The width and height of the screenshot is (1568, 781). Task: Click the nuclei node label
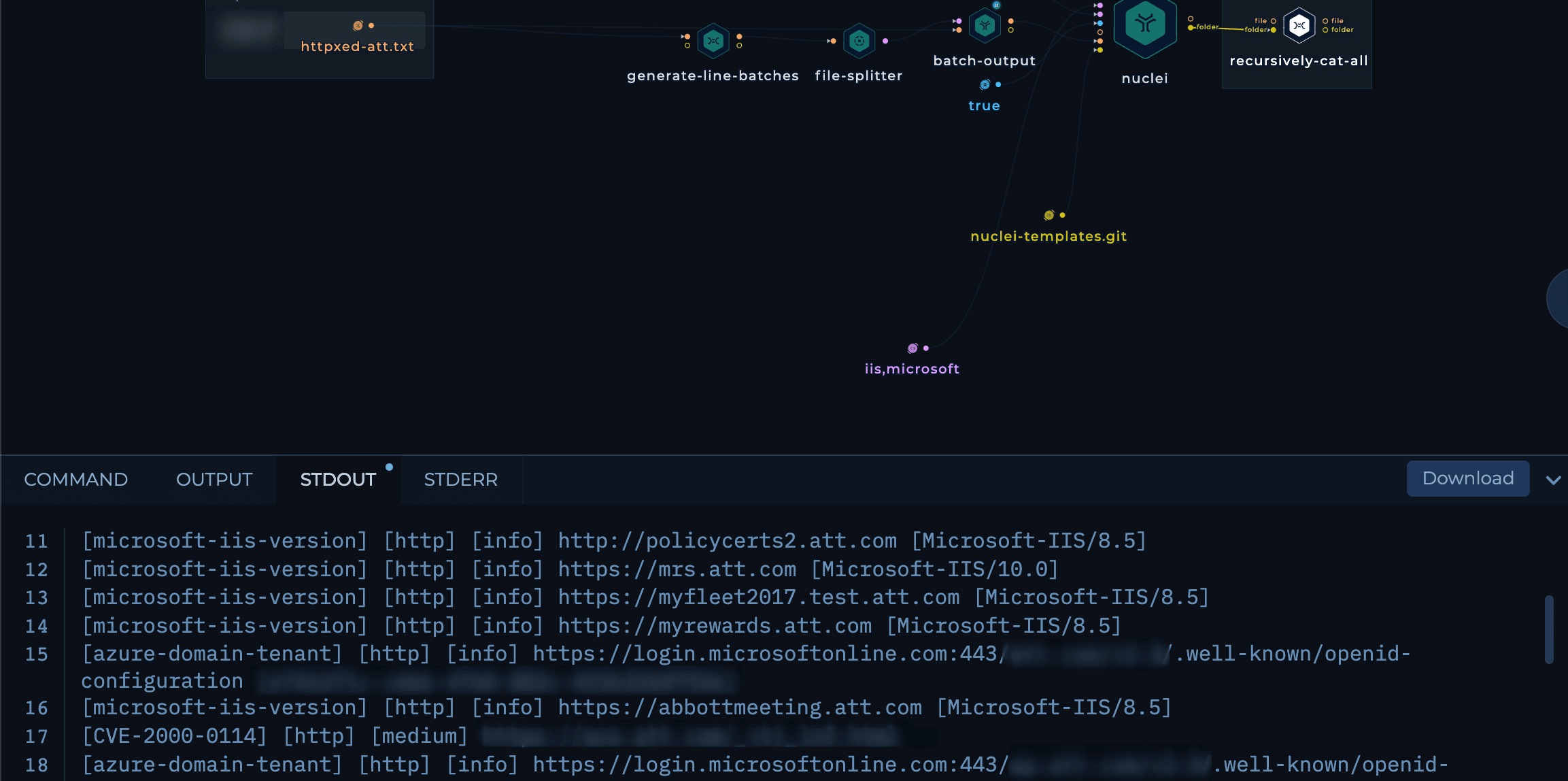(1144, 78)
